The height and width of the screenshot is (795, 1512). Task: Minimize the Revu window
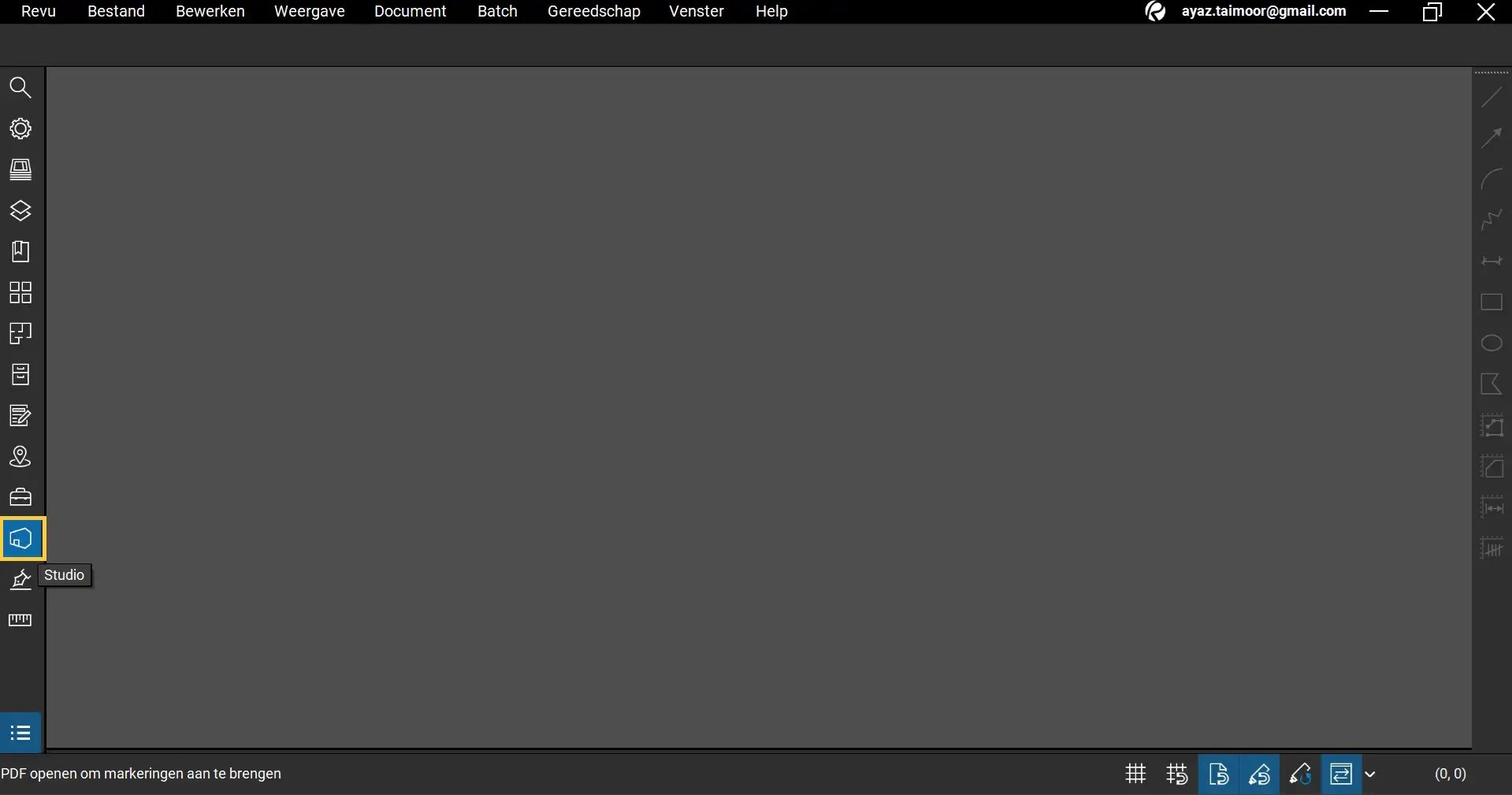point(1379,11)
